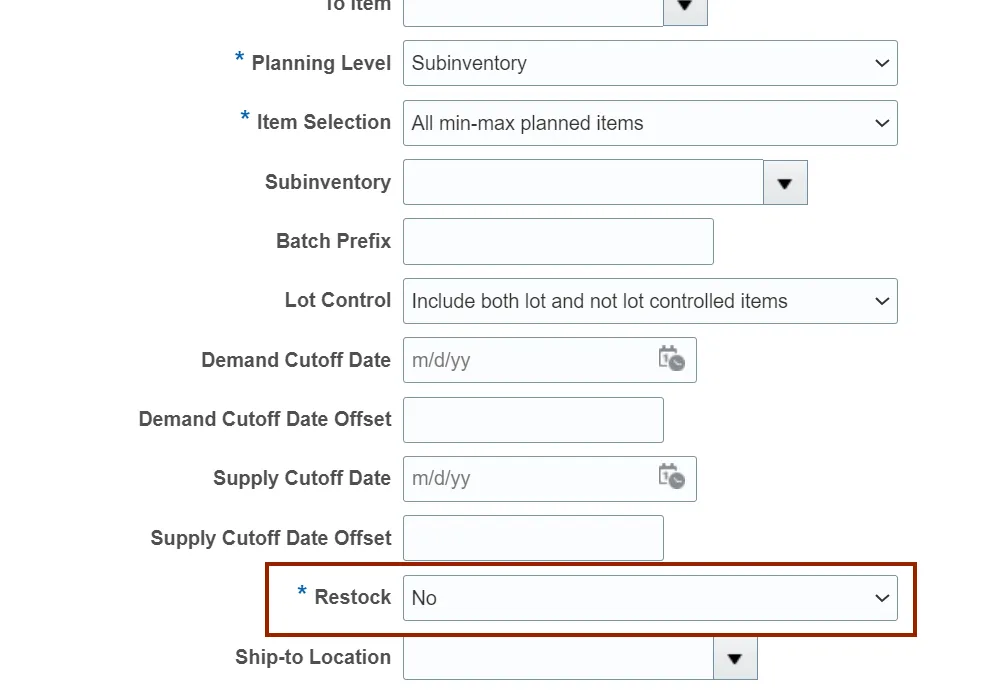The height and width of the screenshot is (690, 1008).
Task: Select the Demand Cutoff Date Offset field
Action: click(533, 420)
